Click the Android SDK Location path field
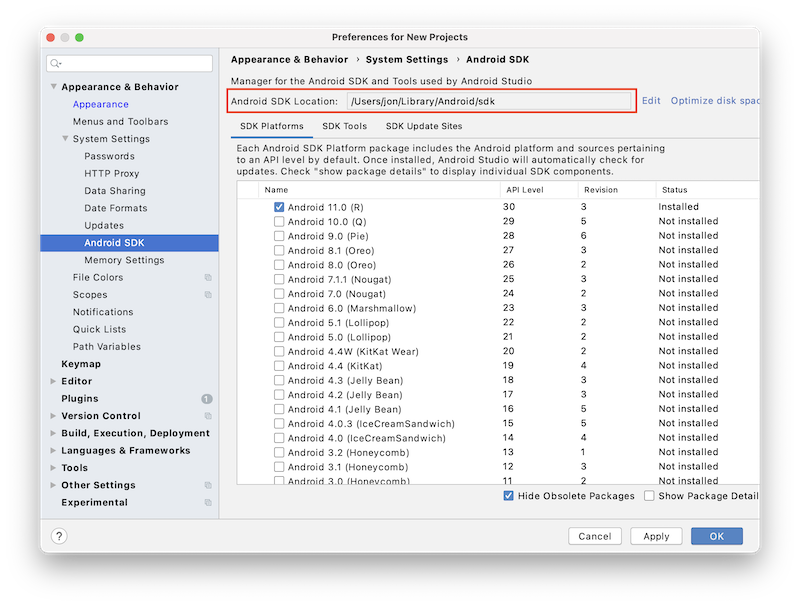 point(489,101)
